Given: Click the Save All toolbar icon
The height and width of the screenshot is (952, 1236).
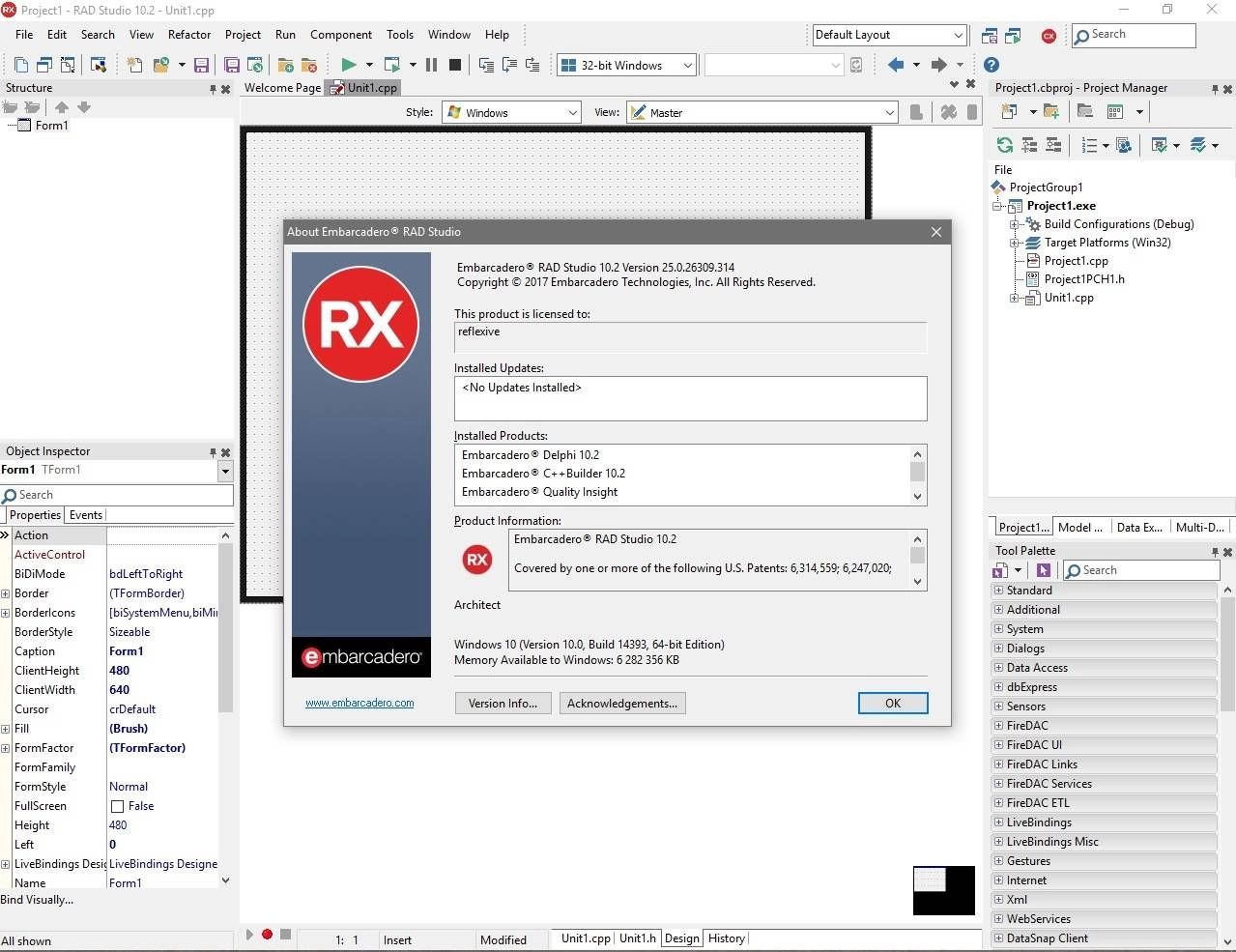Looking at the screenshot, I should [x=232, y=65].
